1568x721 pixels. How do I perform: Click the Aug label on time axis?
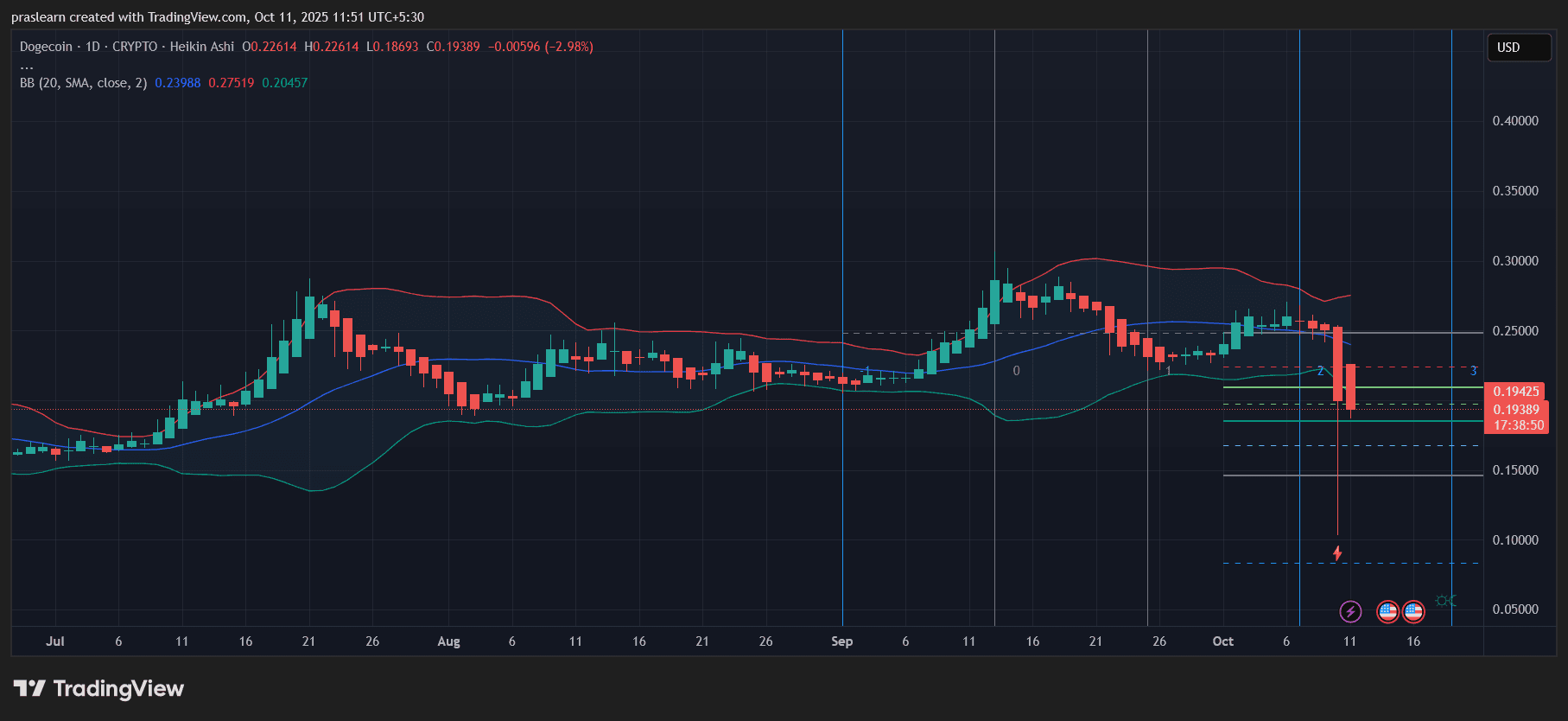448,641
